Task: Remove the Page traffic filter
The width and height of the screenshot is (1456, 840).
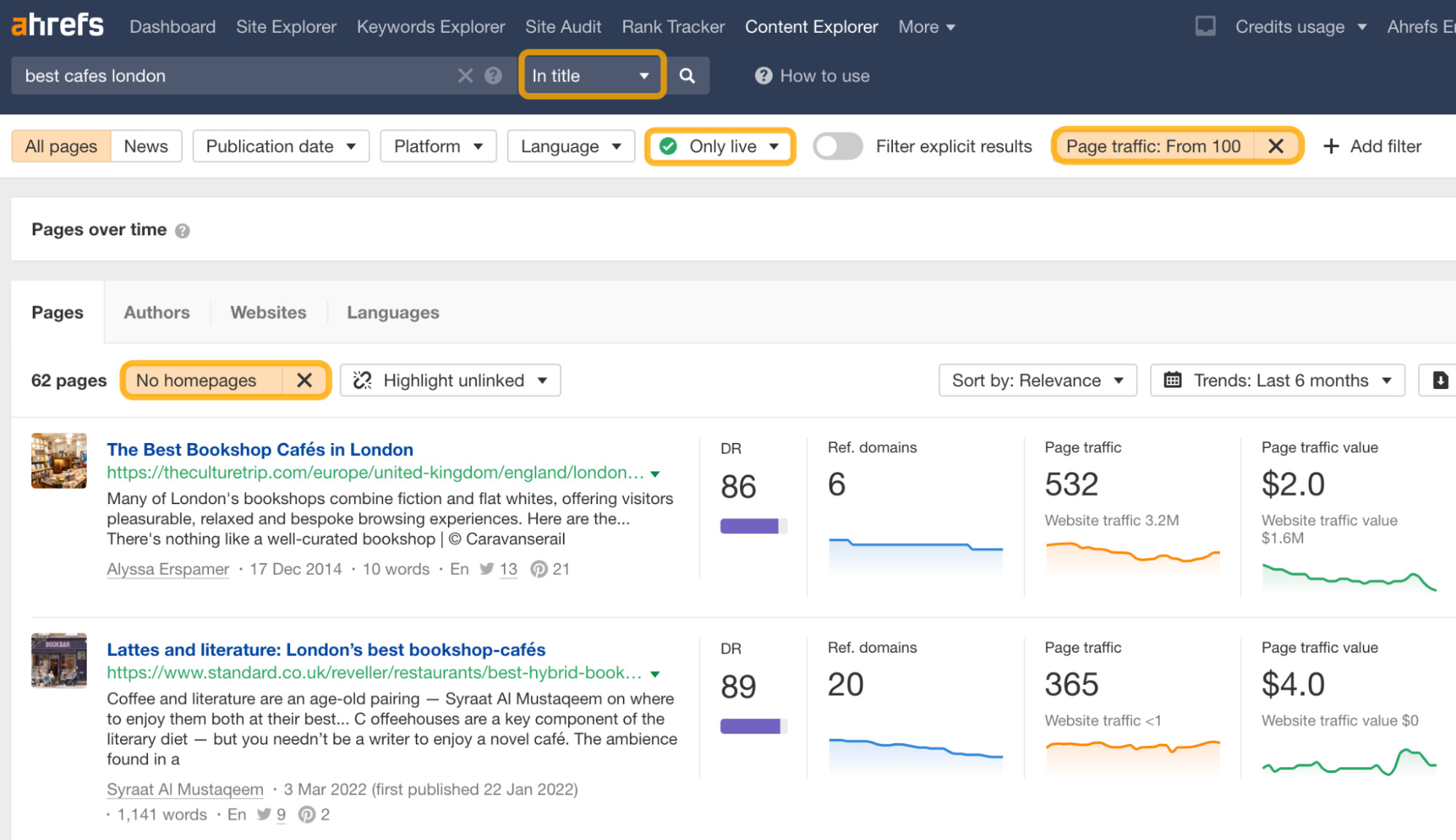Action: pos(1276,146)
